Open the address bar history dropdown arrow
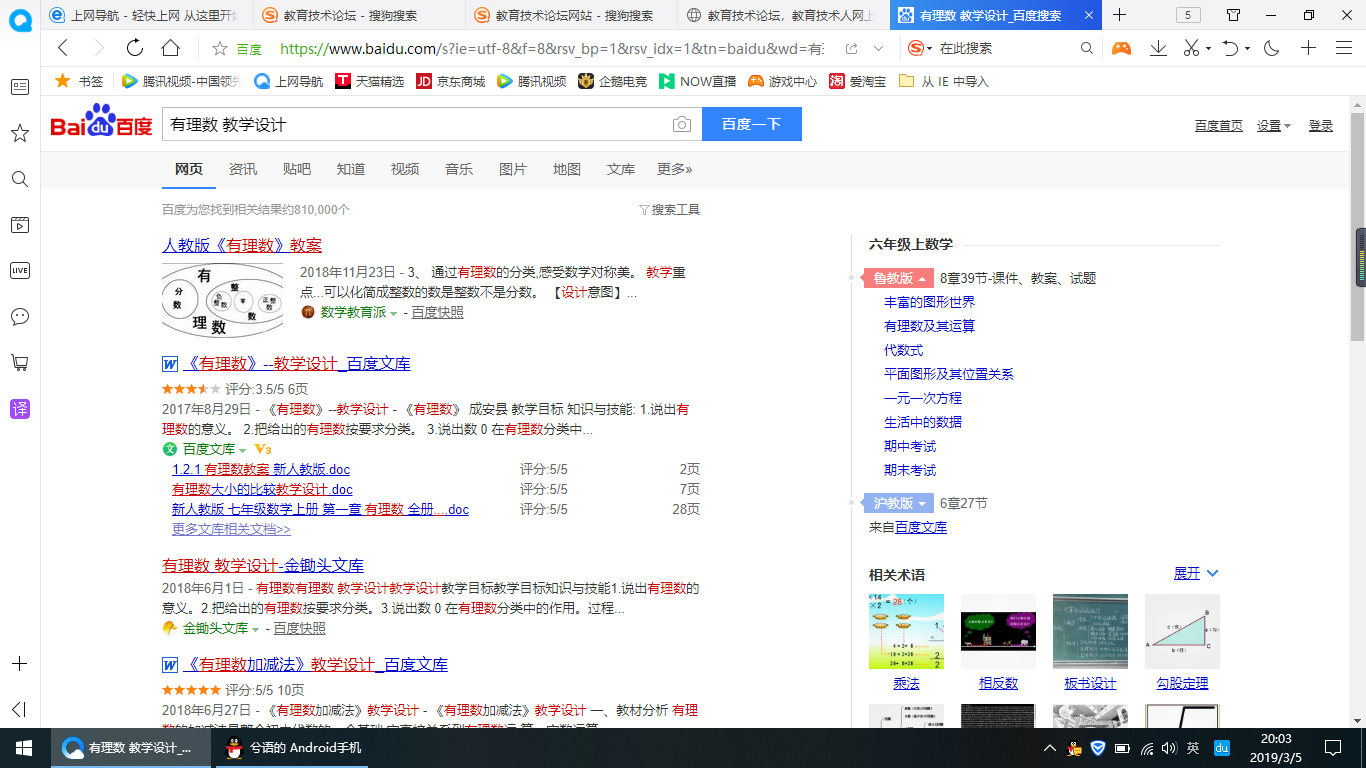 coord(878,48)
